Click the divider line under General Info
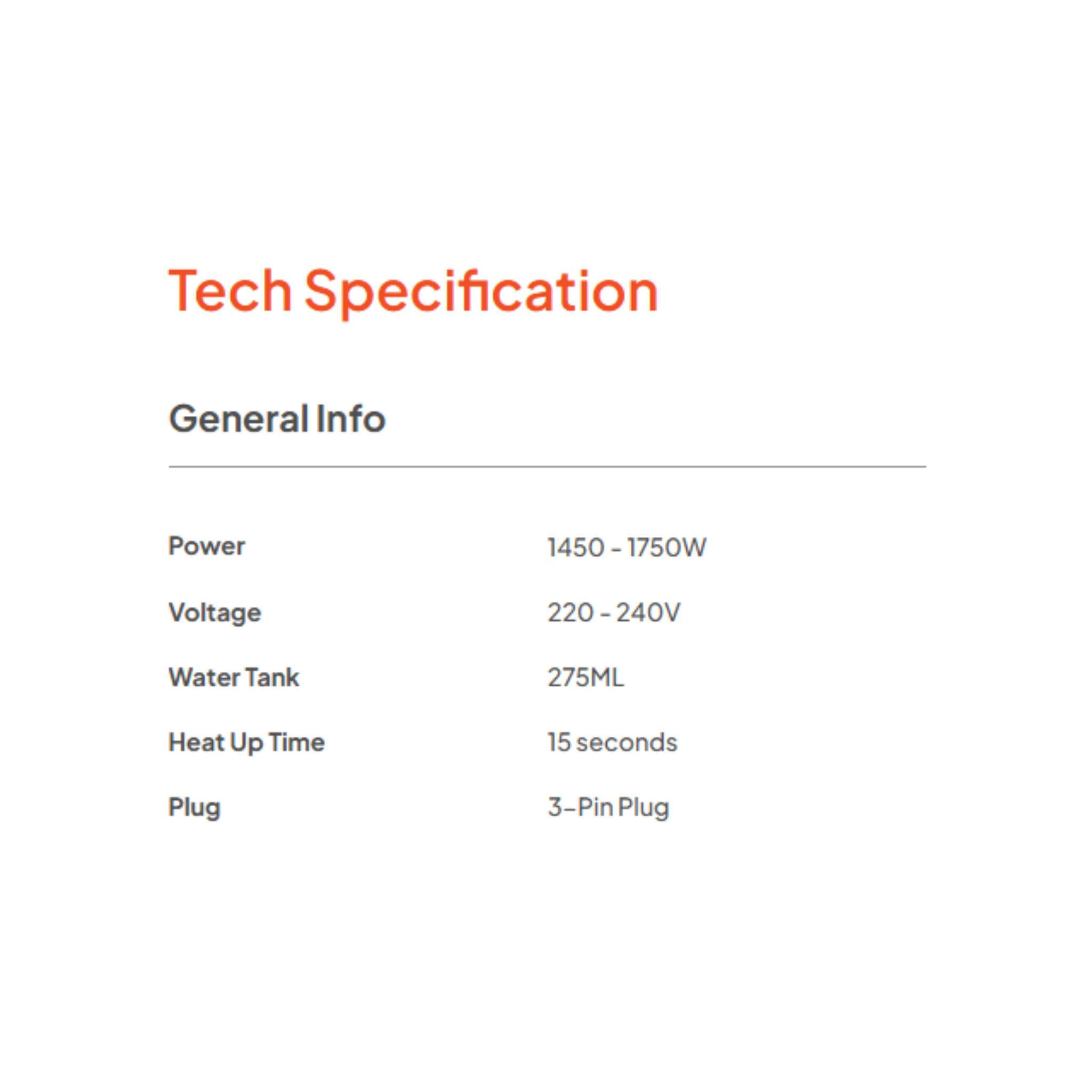 pyautogui.click(x=547, y=467)
